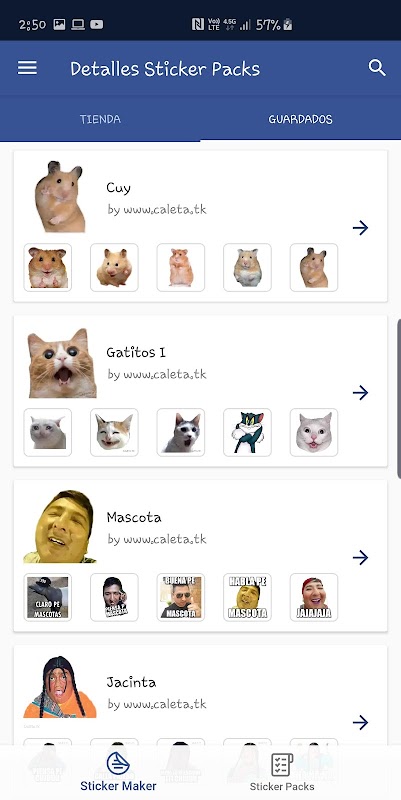Open the hamburger navigation menu

(27, 68)
